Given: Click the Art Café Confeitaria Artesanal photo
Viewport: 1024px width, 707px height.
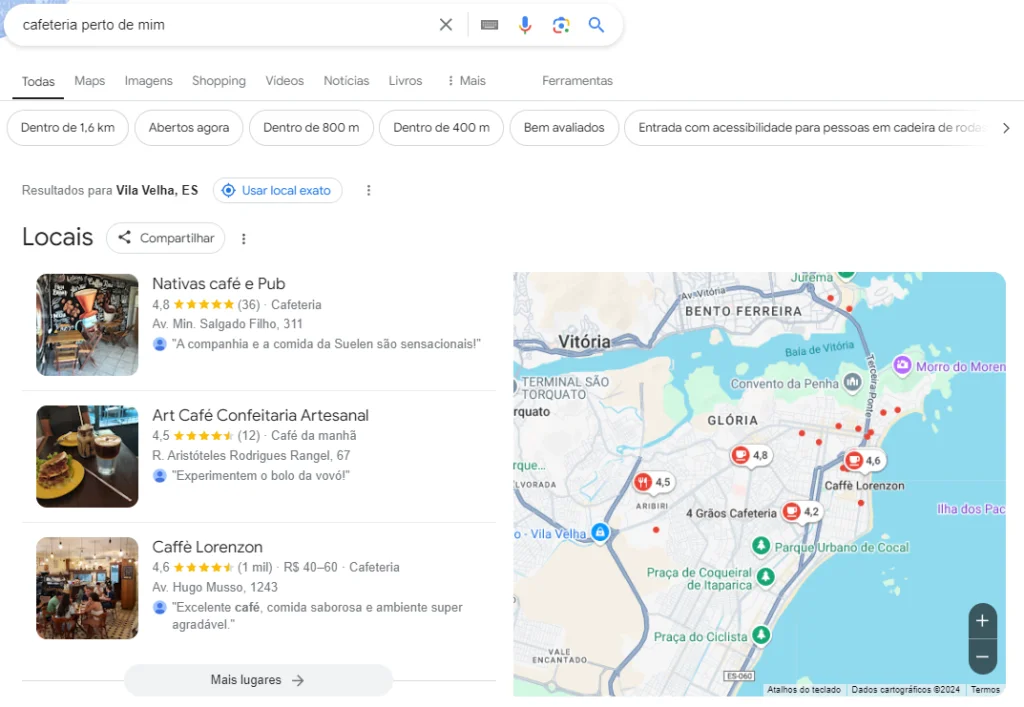Looking at the screenshot, I should pos(87,456).
